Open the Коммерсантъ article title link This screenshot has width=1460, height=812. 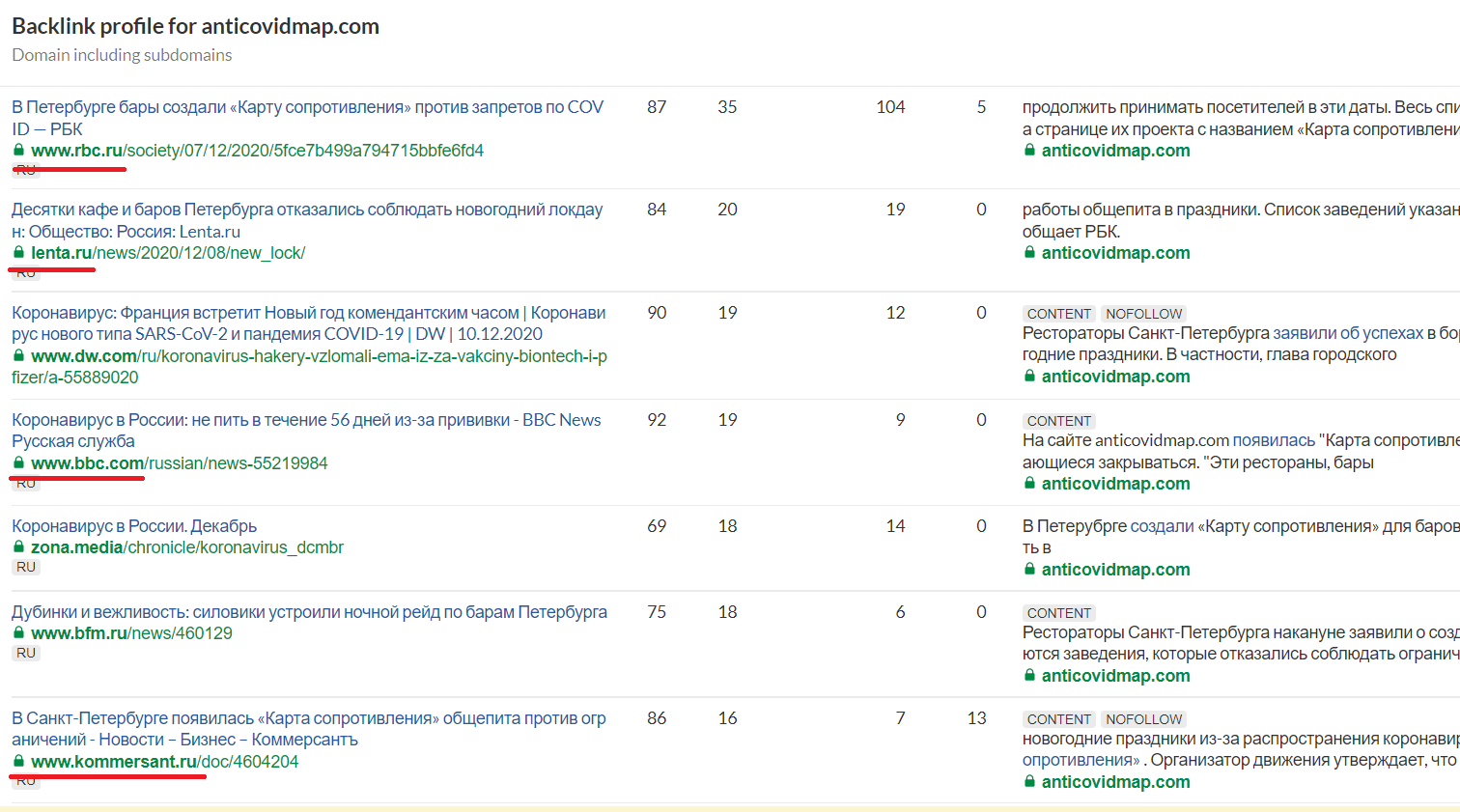[309, 729]
